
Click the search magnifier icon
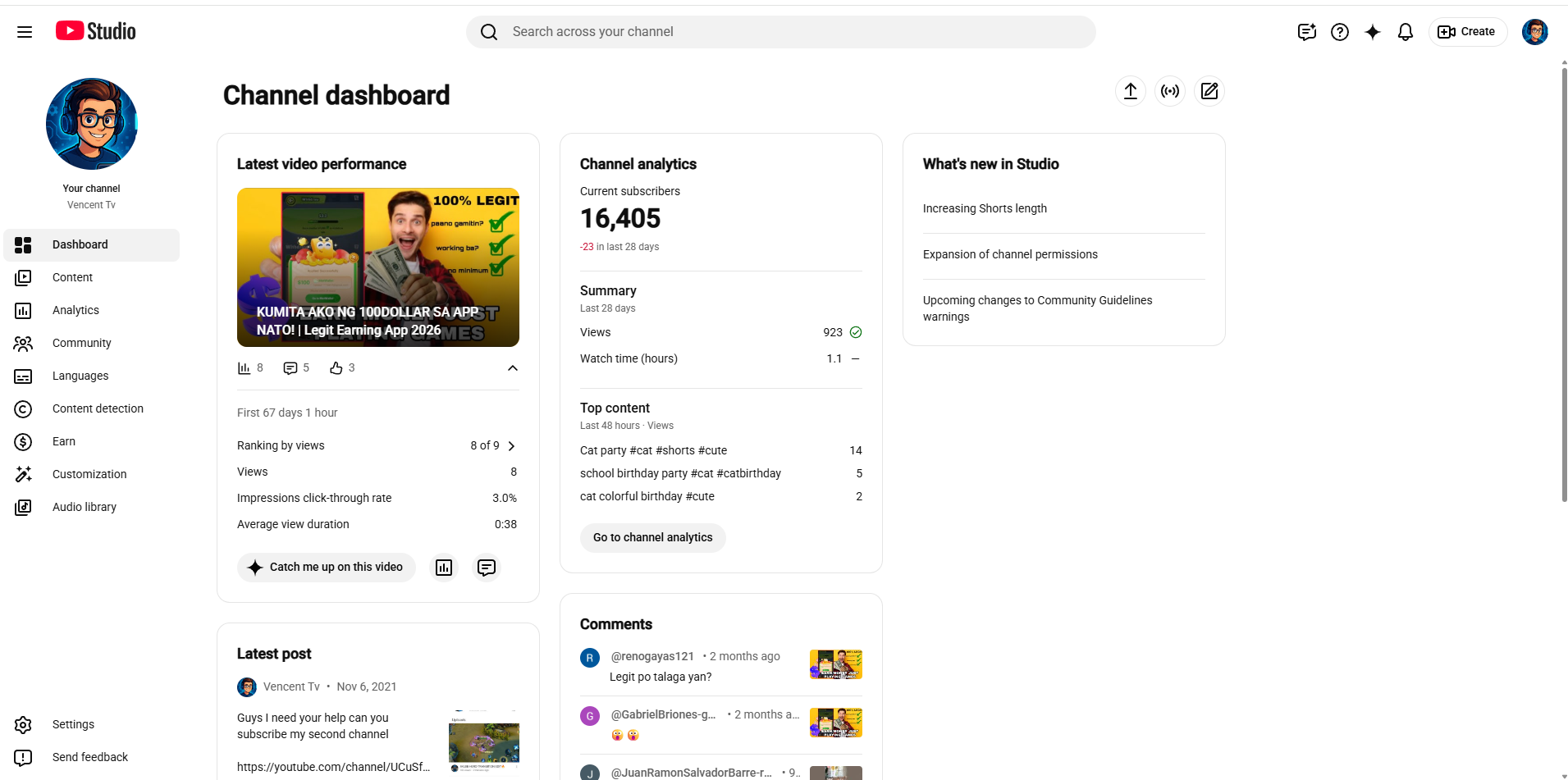coord(489,32)
